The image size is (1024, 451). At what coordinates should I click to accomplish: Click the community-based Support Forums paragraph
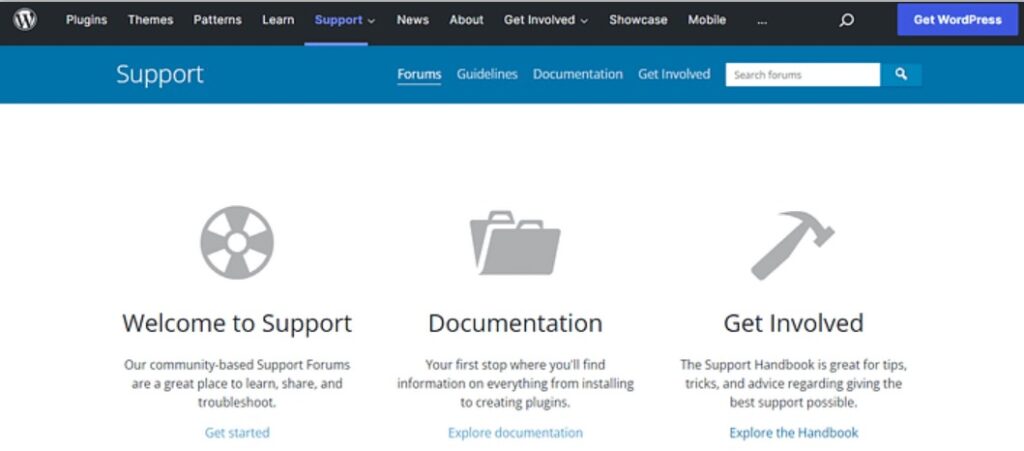click(x=237, y=384)
